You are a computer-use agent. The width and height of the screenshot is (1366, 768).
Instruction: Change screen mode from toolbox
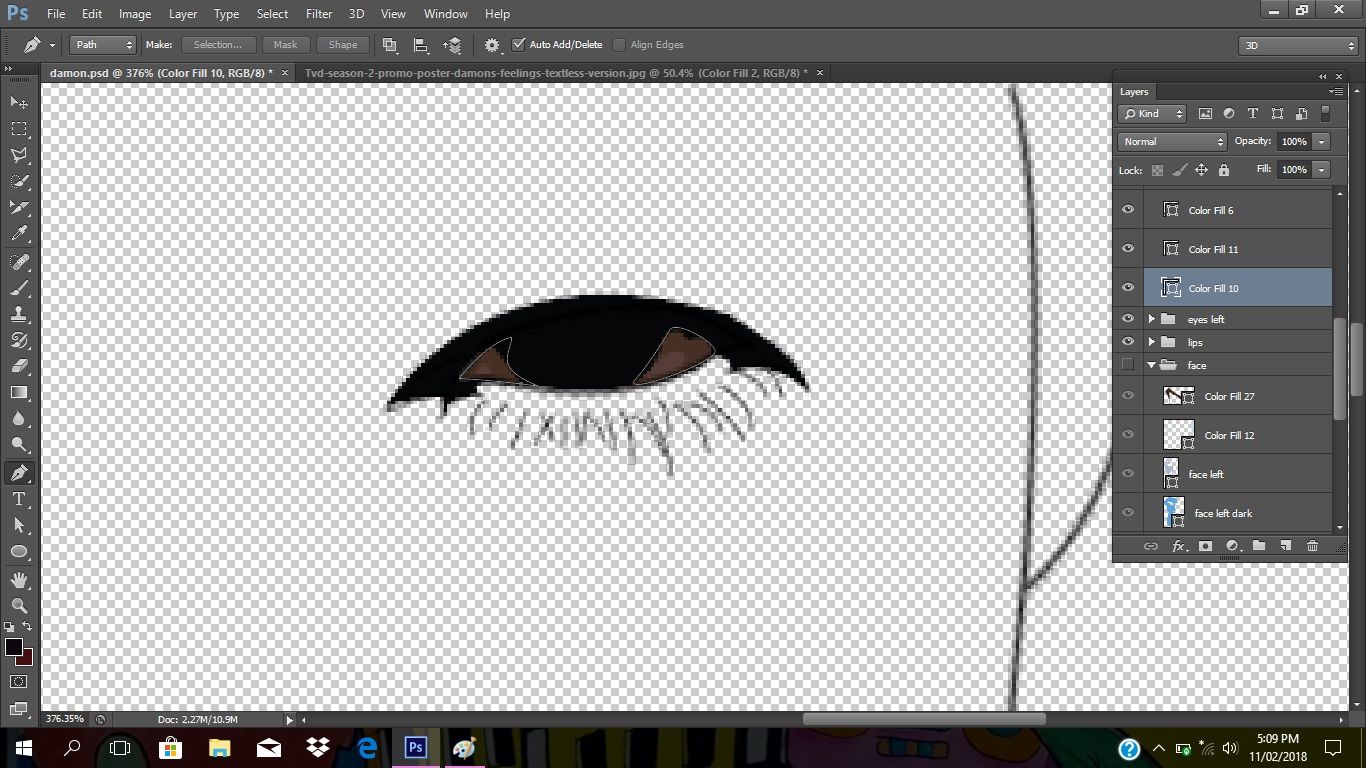point(19,708)
